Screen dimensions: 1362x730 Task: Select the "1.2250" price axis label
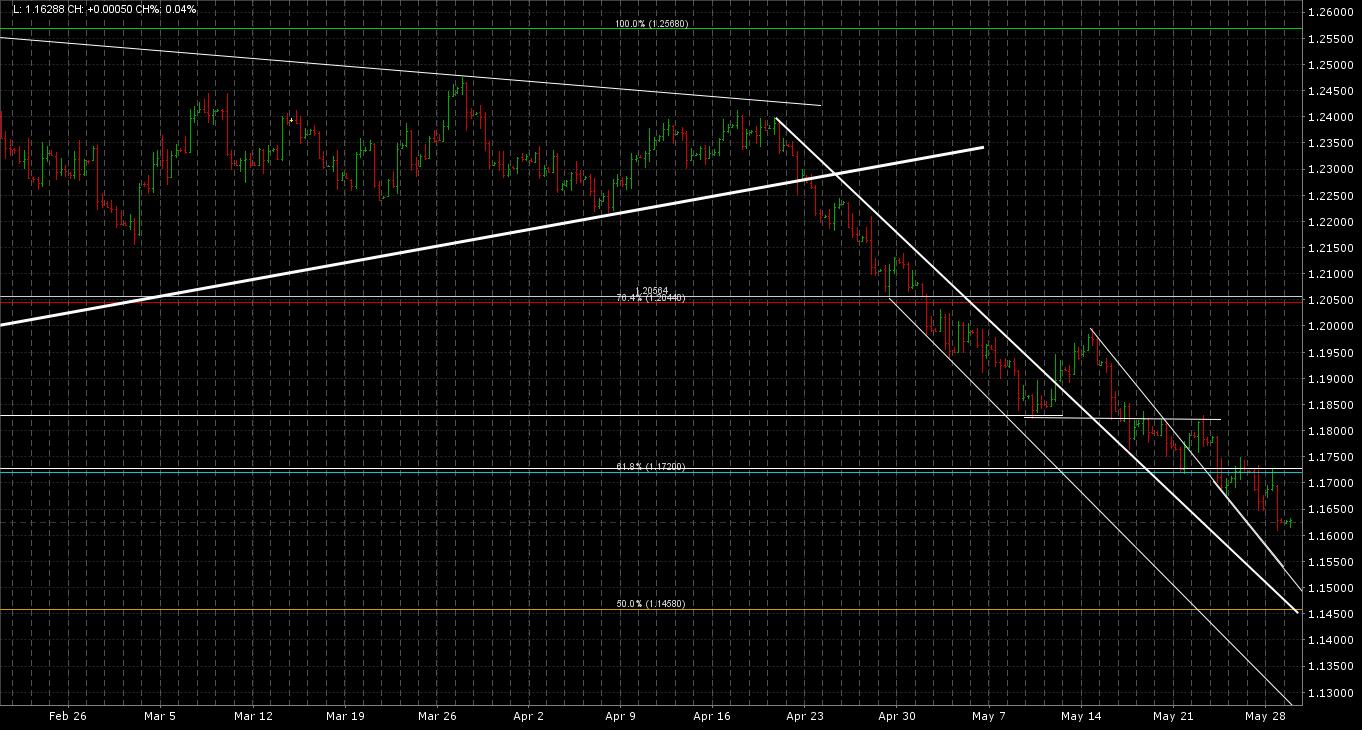point(1329,196)
